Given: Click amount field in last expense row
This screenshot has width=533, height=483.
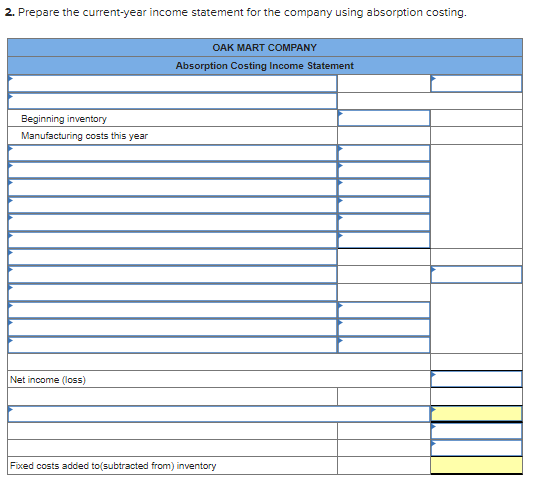Looking at the screenshot, I should [x=384, y=345].
